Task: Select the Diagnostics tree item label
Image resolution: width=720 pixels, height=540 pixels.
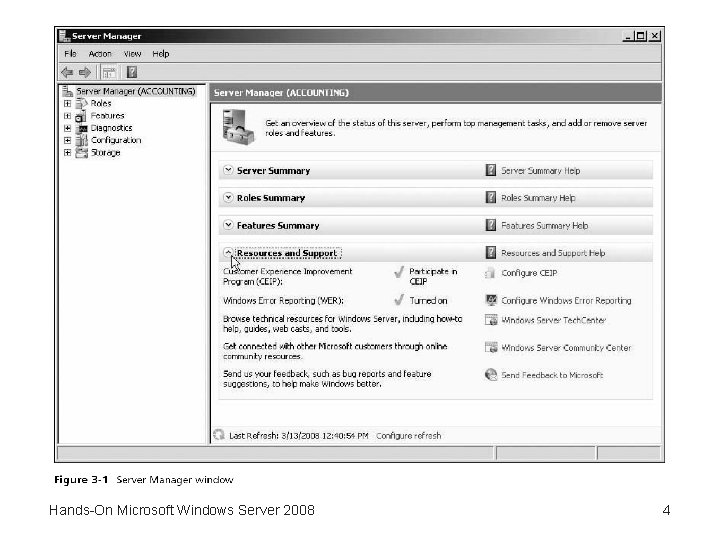Action: click(x=112, y=128)
